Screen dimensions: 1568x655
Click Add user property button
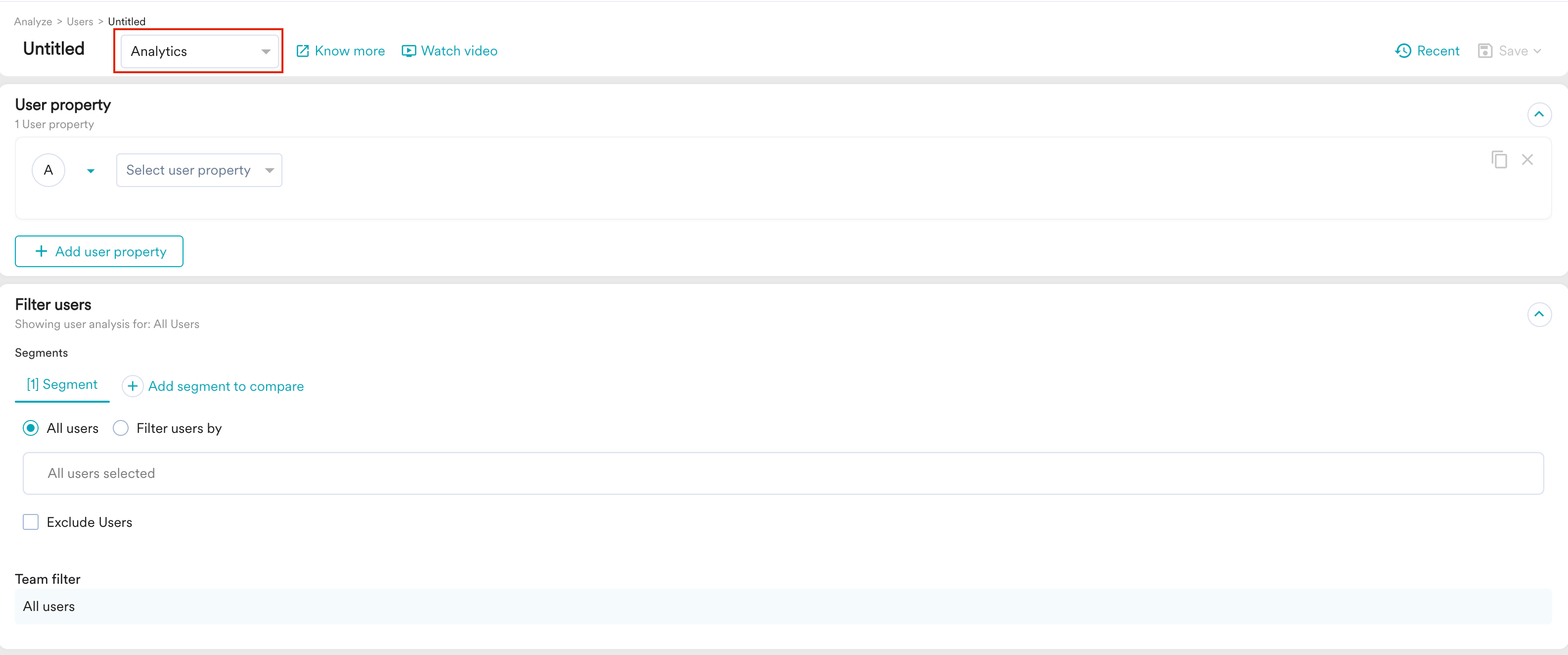coord(99,251)
